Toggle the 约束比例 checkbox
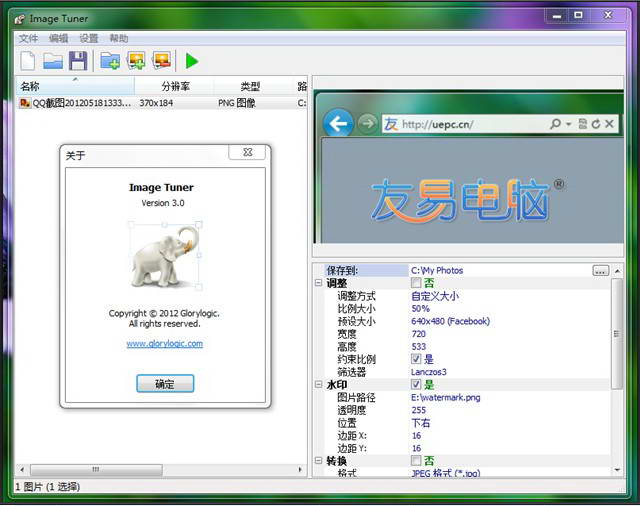This screenshot has height=506, width=640. 416,359
